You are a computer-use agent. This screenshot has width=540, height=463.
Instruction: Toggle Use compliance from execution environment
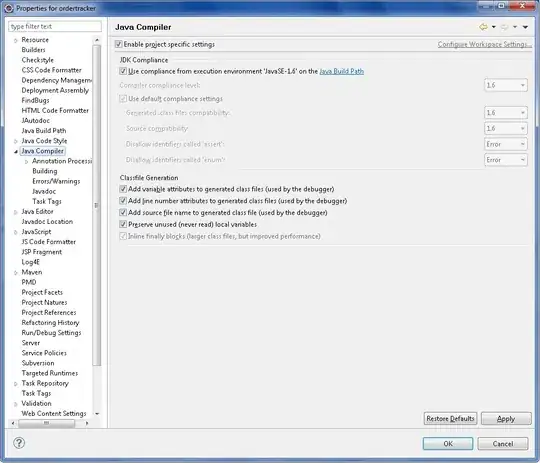pyautogui.click(x=123, y=71)
